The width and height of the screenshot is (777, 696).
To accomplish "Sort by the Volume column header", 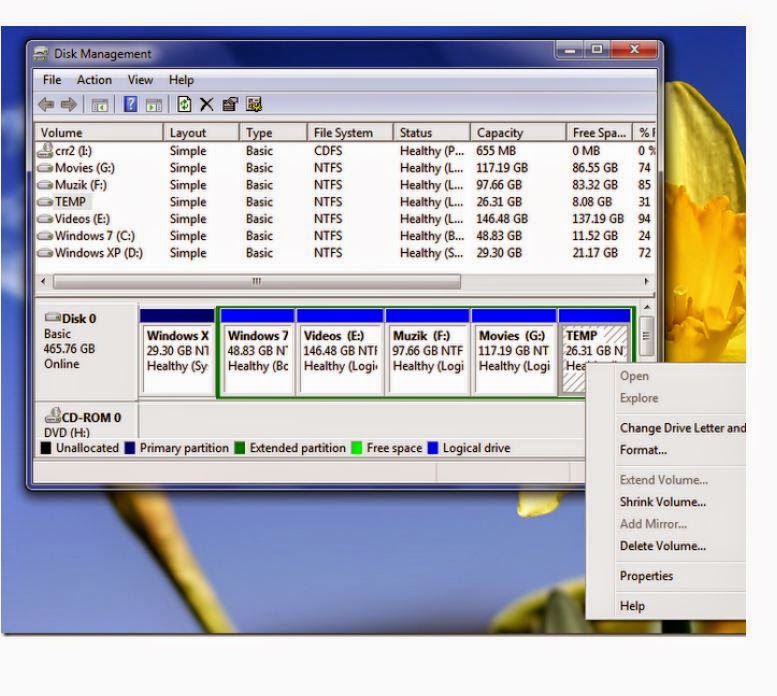I will 99,133.
